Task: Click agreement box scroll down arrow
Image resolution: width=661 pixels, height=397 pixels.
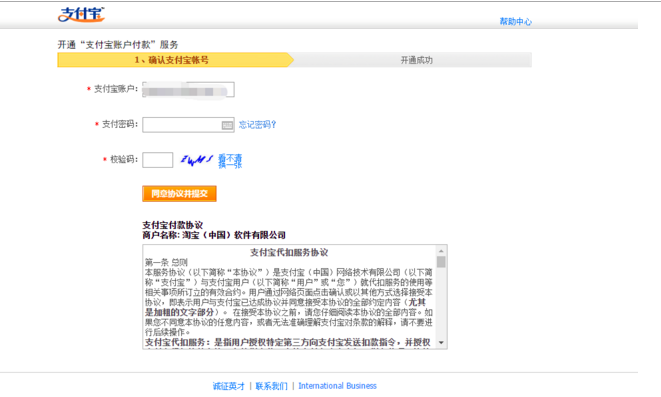Action: (x=441, y=343)
